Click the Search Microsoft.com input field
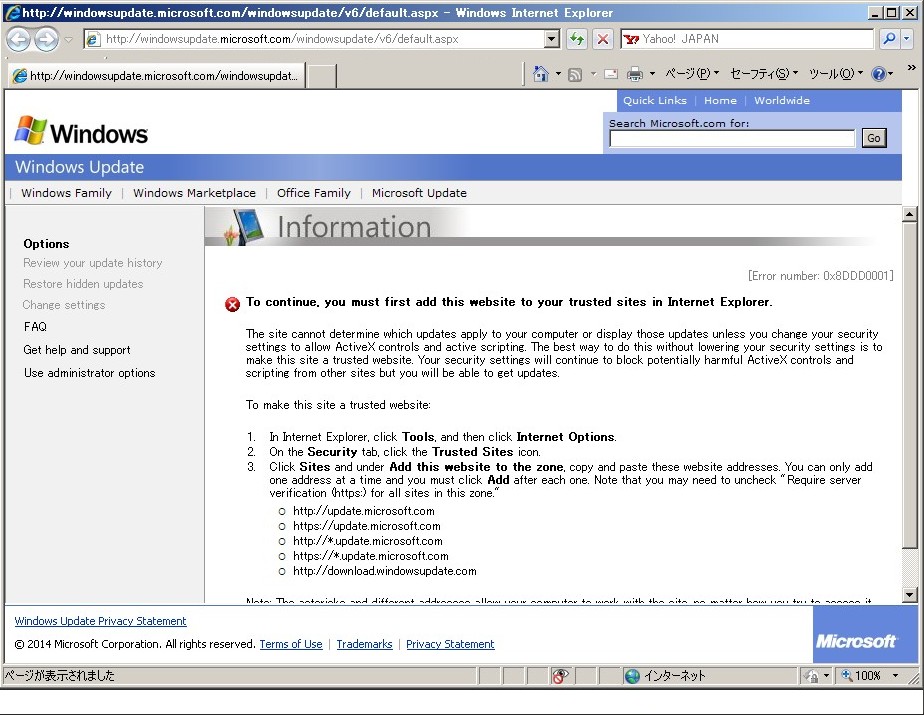Image resolution: width=924 pixels, height=715 pixels. tap(732, 139)
